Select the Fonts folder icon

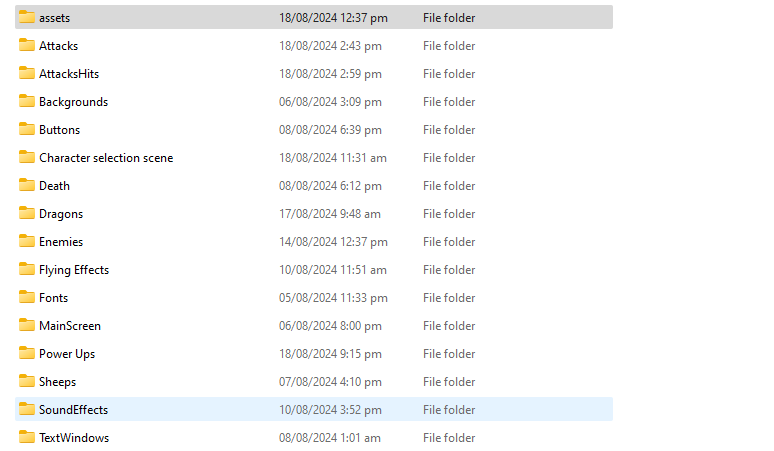(x=27, y=298)
